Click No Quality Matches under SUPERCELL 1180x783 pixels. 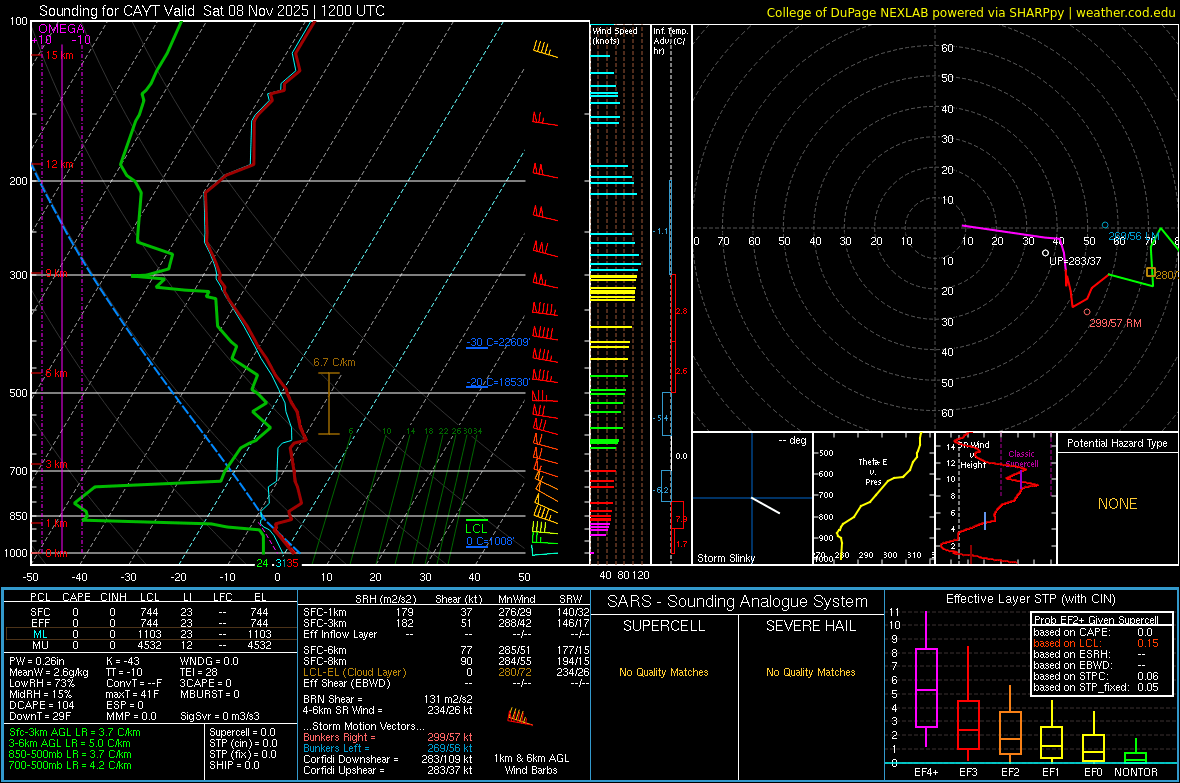(x=664, y=672)
